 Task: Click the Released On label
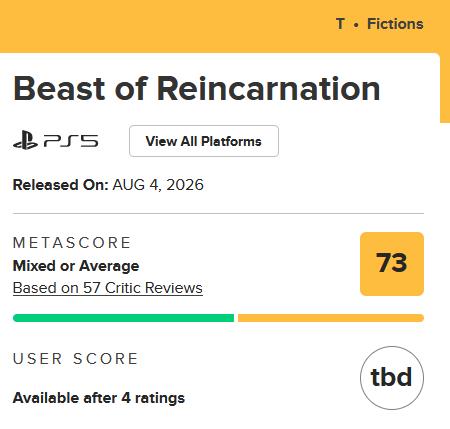(x=60, y=185)
